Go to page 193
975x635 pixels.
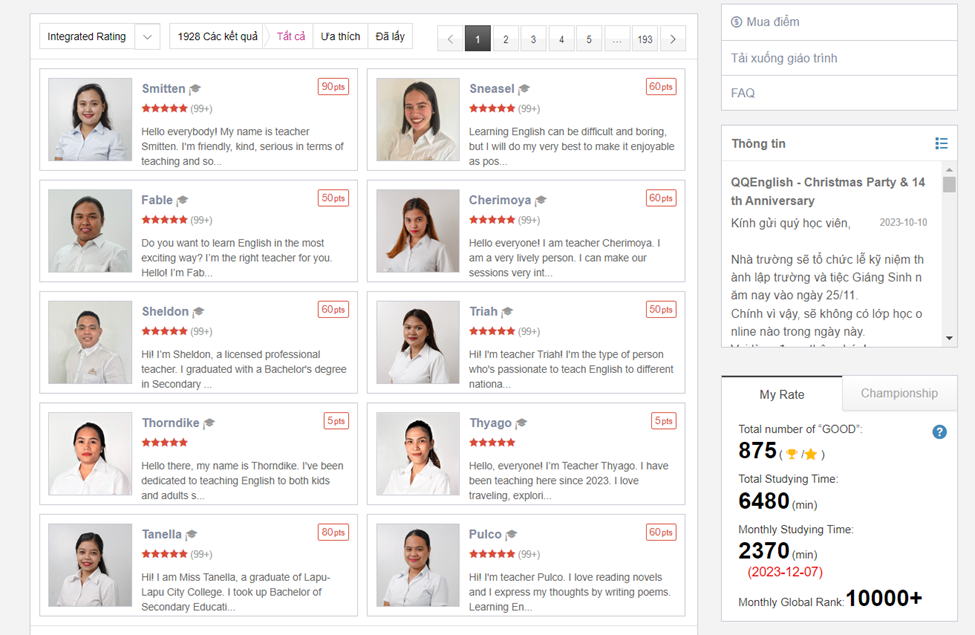point(645,39)
